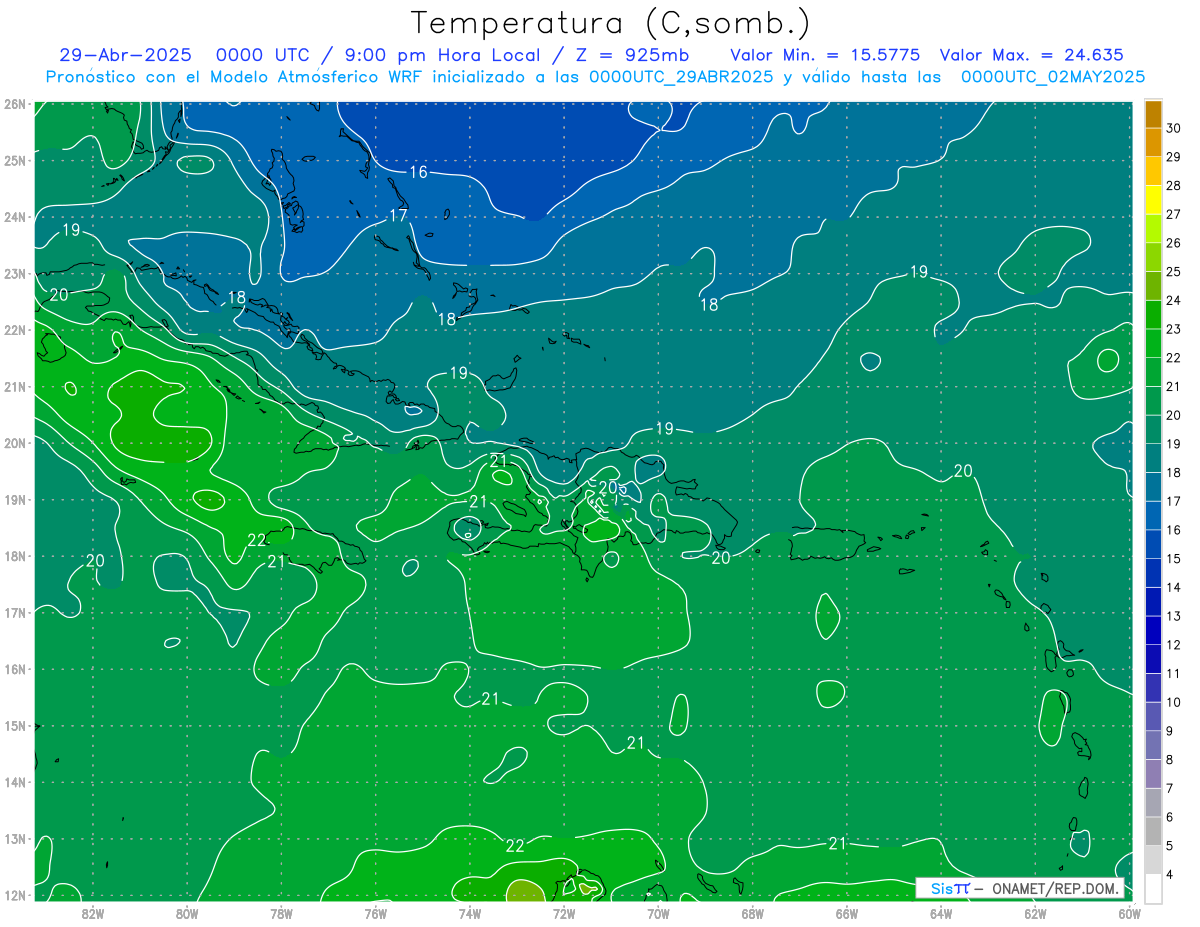Pick the yellow swatch between 27 and 28
Image resolution: width=1200 pixels, height=927 pixels.
click(1153, 200)
